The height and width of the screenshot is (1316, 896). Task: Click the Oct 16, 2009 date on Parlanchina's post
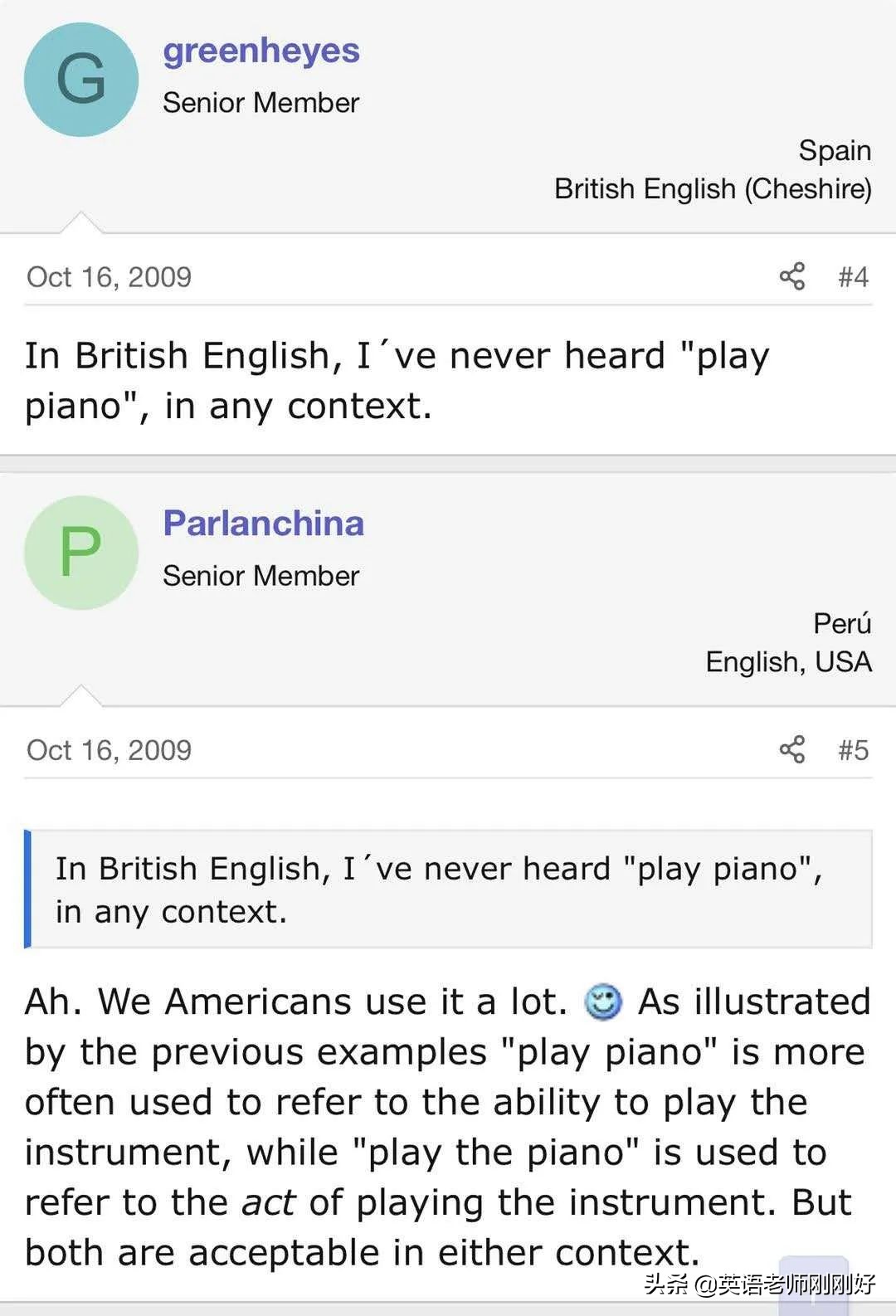109,750
